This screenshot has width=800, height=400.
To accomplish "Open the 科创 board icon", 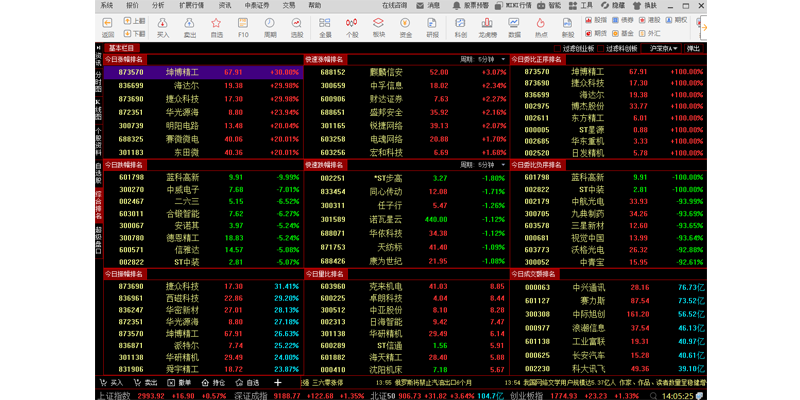I will (x=460, y=23).
